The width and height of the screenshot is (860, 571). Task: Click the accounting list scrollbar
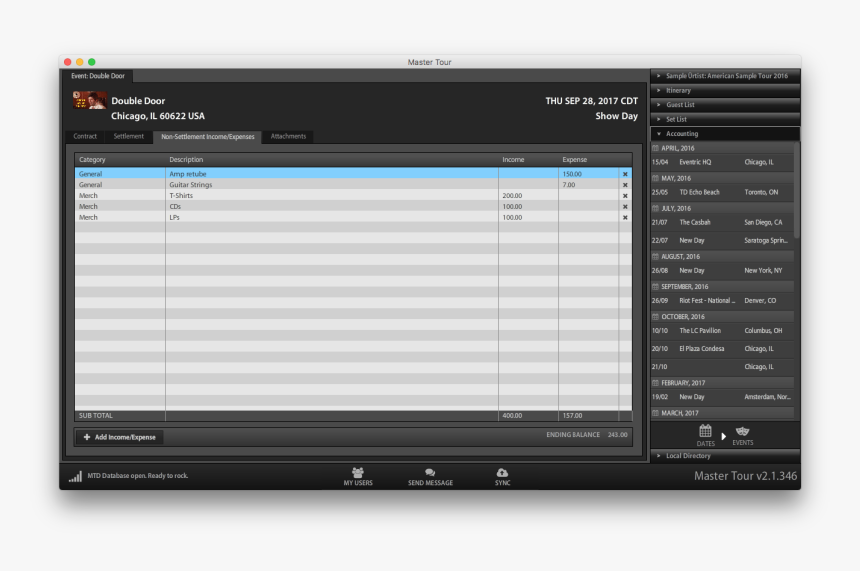(x=796, y=190)
